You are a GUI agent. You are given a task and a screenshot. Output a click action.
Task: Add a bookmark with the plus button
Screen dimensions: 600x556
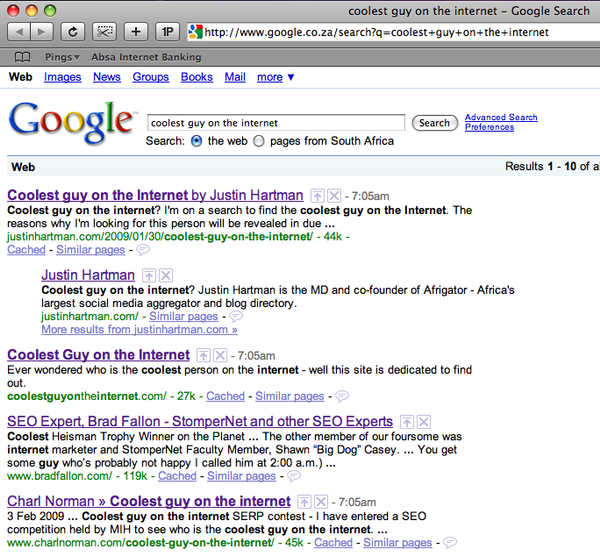point(136,32)
